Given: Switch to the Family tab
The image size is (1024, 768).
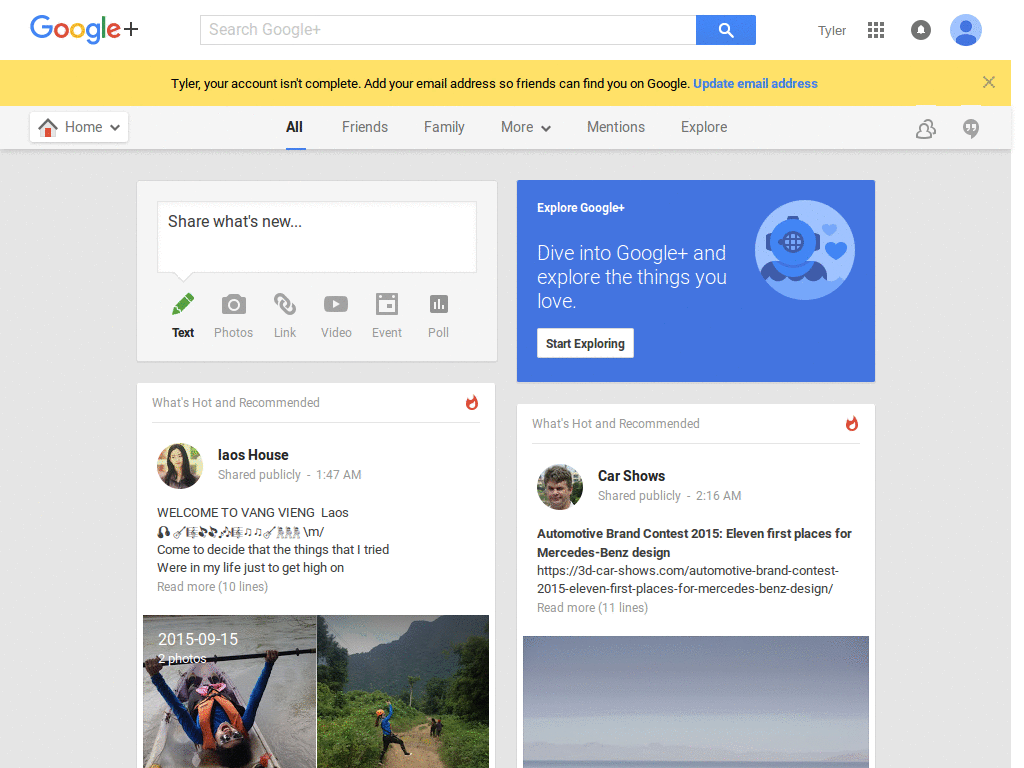Looking at the screenshot, I should click(x=444, y=127).
